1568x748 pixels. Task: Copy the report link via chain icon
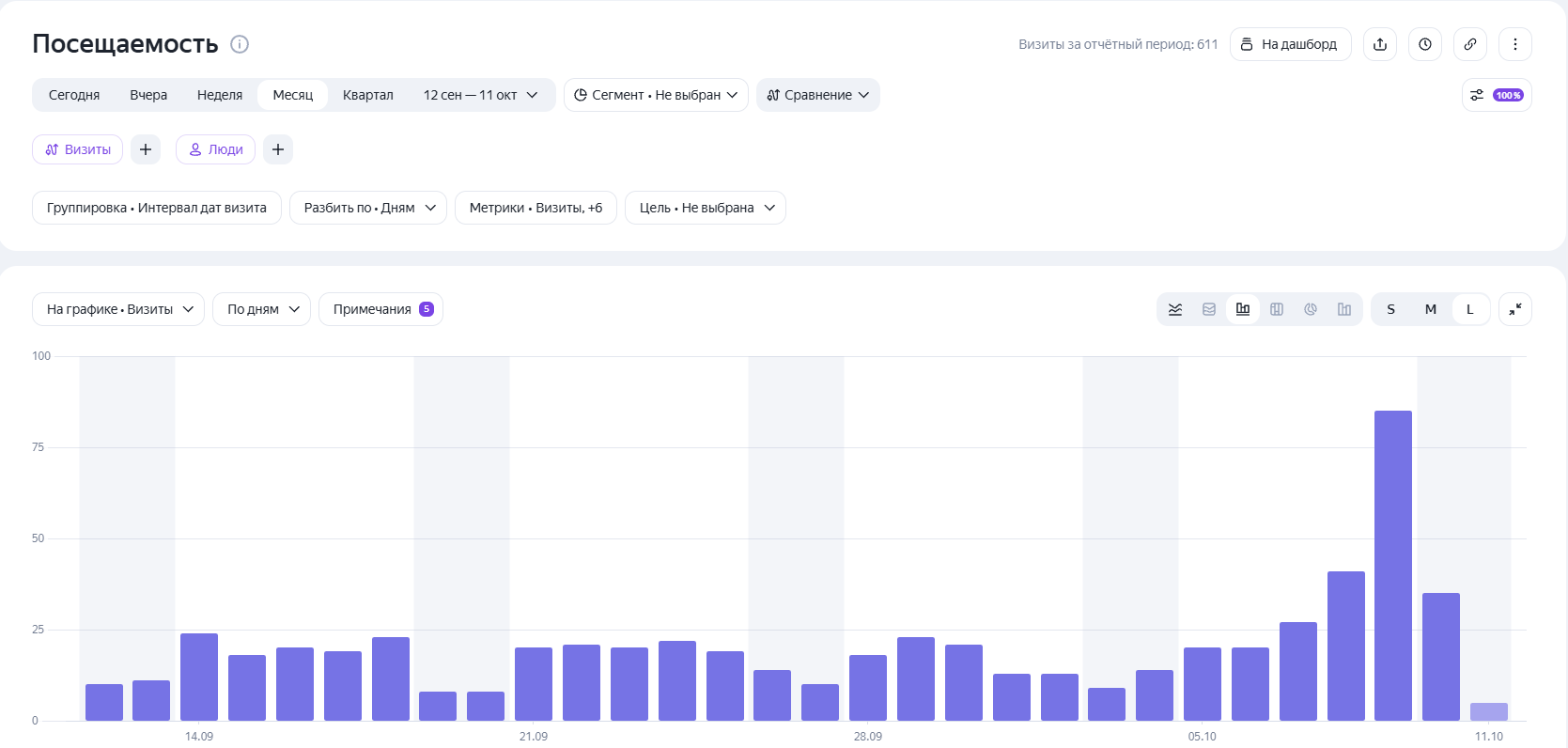[x=1470, y=44]
